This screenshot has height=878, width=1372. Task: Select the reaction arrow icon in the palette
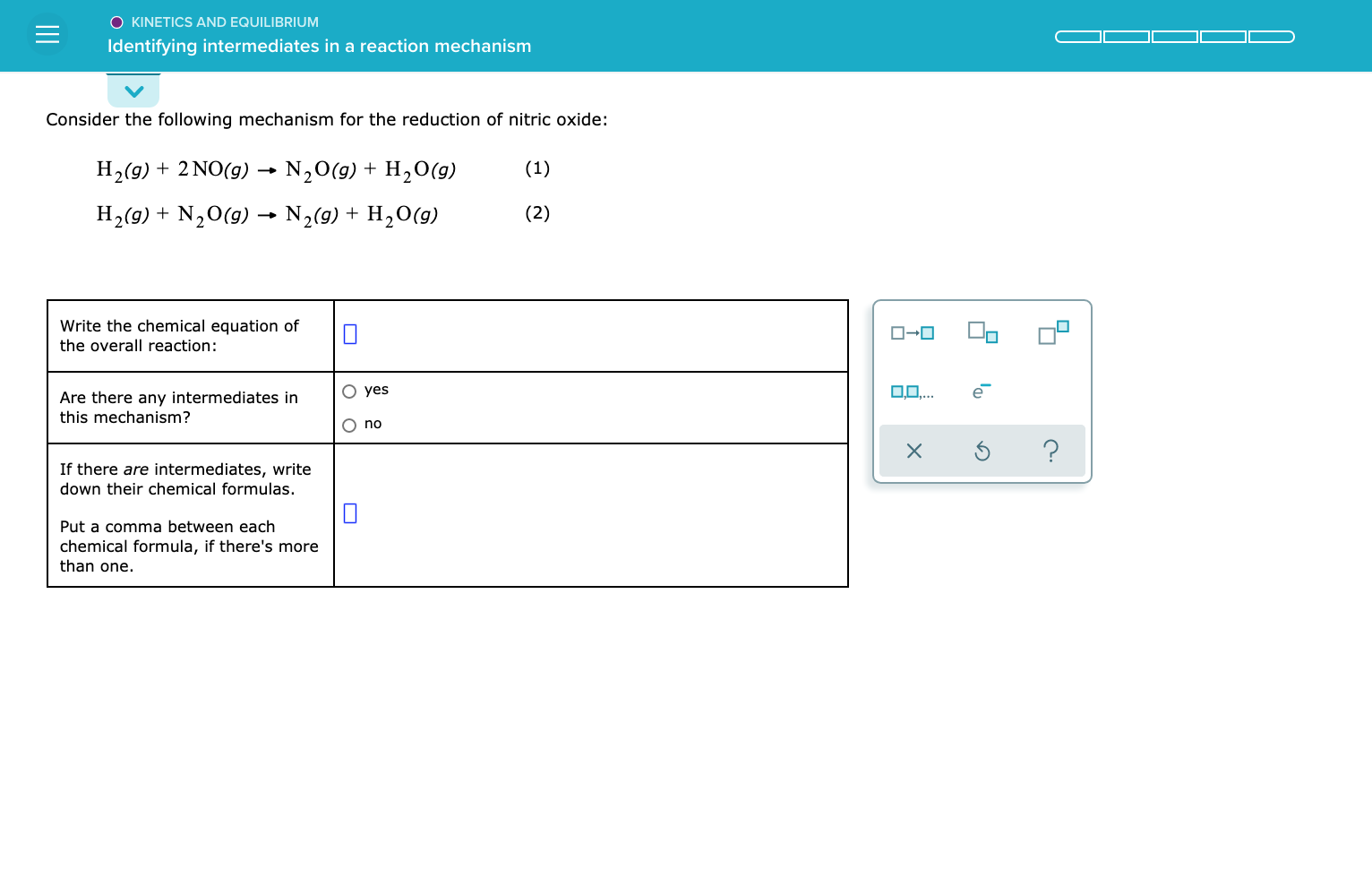point(912,331)
